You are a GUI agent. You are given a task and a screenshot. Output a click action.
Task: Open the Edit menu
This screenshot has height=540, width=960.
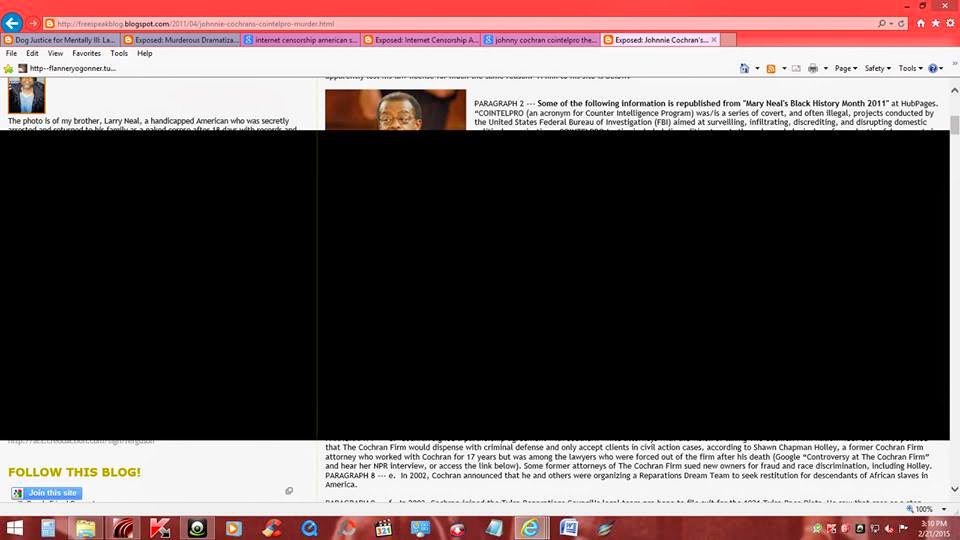(32, 53)
